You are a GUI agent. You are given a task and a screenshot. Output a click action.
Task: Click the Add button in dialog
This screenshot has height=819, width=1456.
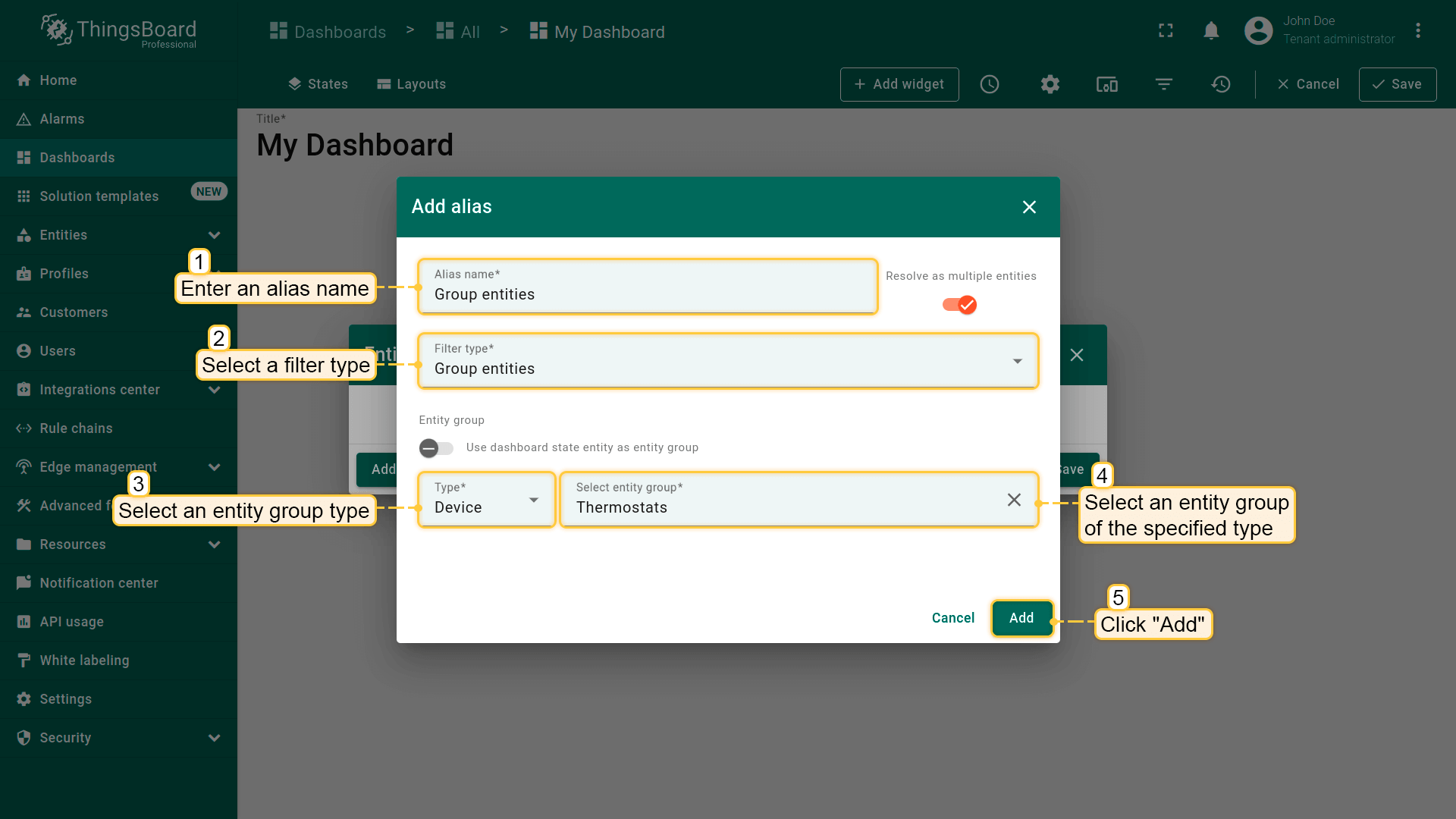point(1021,618)
